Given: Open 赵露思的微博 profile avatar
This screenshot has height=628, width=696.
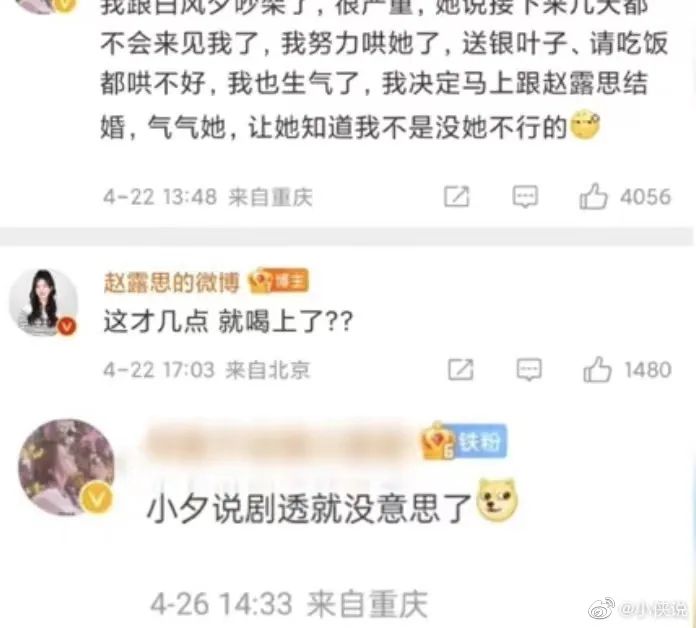Looking at the screenshot, I should click(43, 302).
